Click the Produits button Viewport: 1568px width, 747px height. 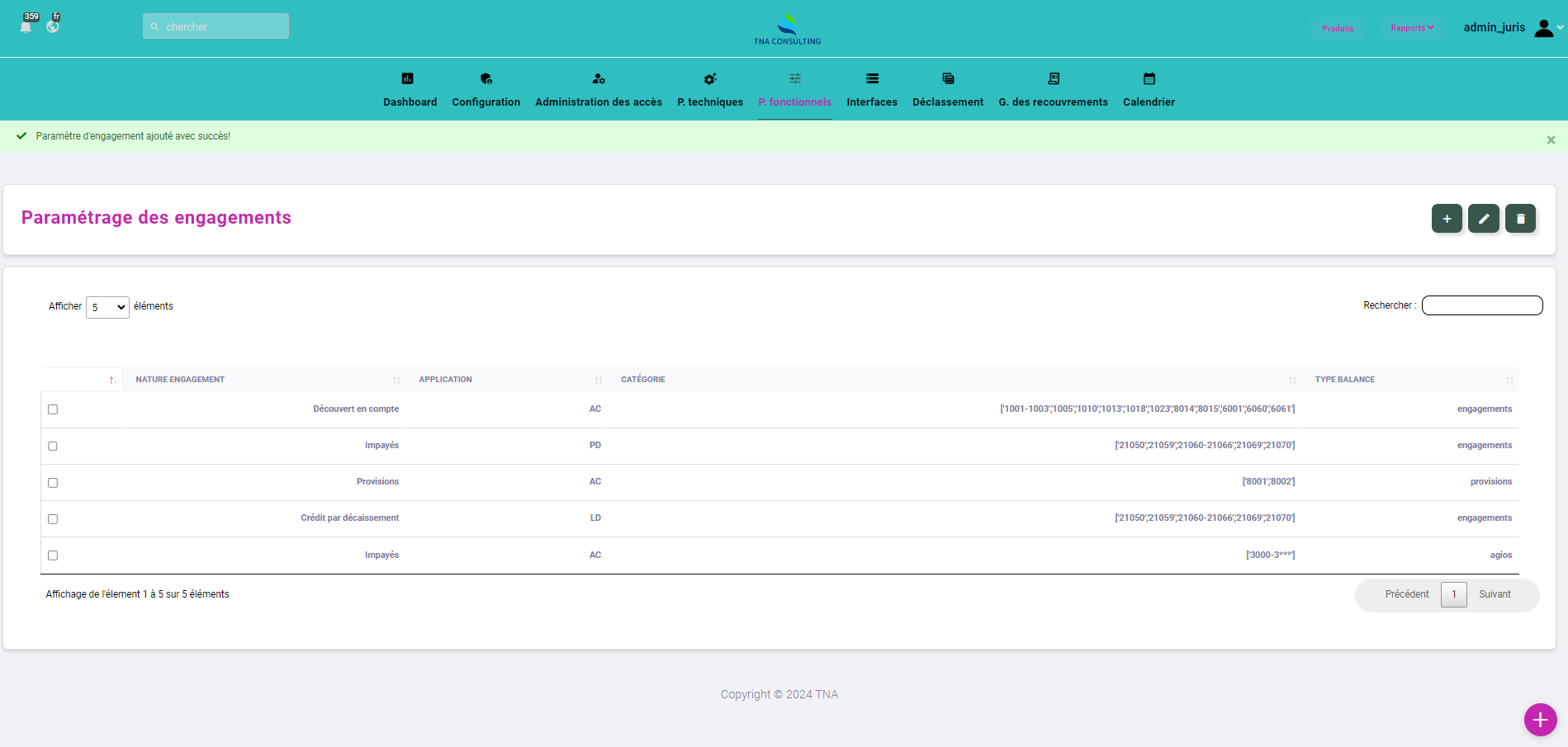click(1338, 28)
